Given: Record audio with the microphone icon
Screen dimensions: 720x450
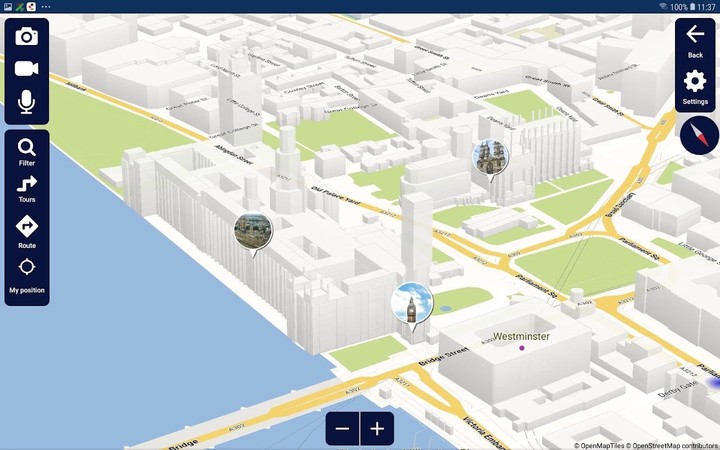Looking at the screenshot, I should tap(27, 102).
